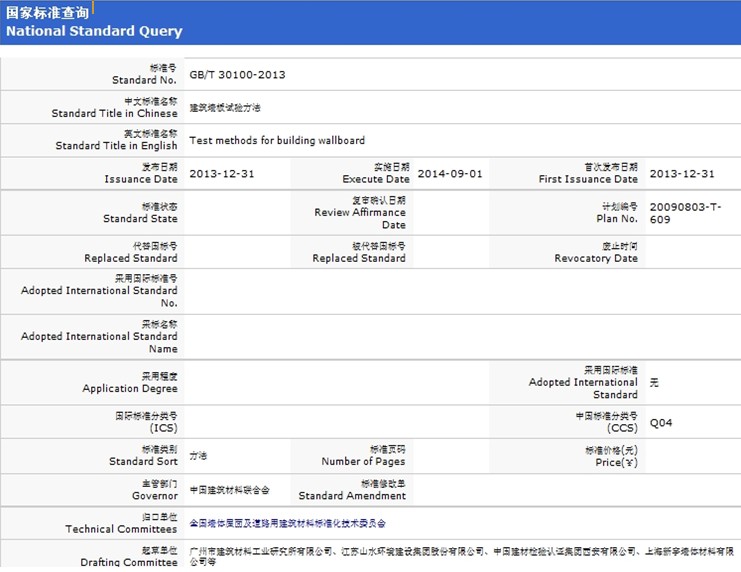Viewport: 741px width, 572px height.
Task: Click the CCS value Q04
Action: click(661, 423)
